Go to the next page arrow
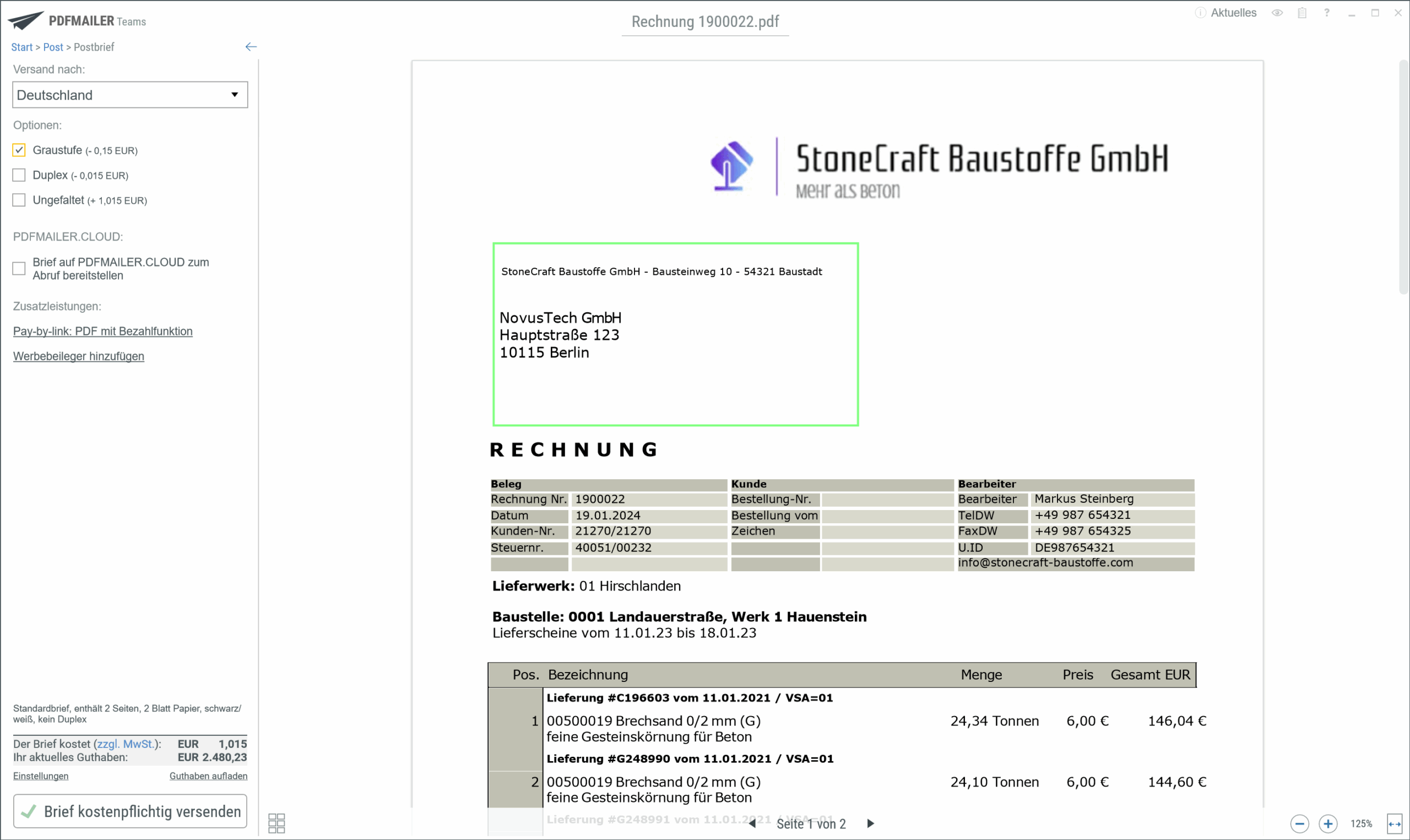This screenshot has height=840, width=1410. (870, 823)
